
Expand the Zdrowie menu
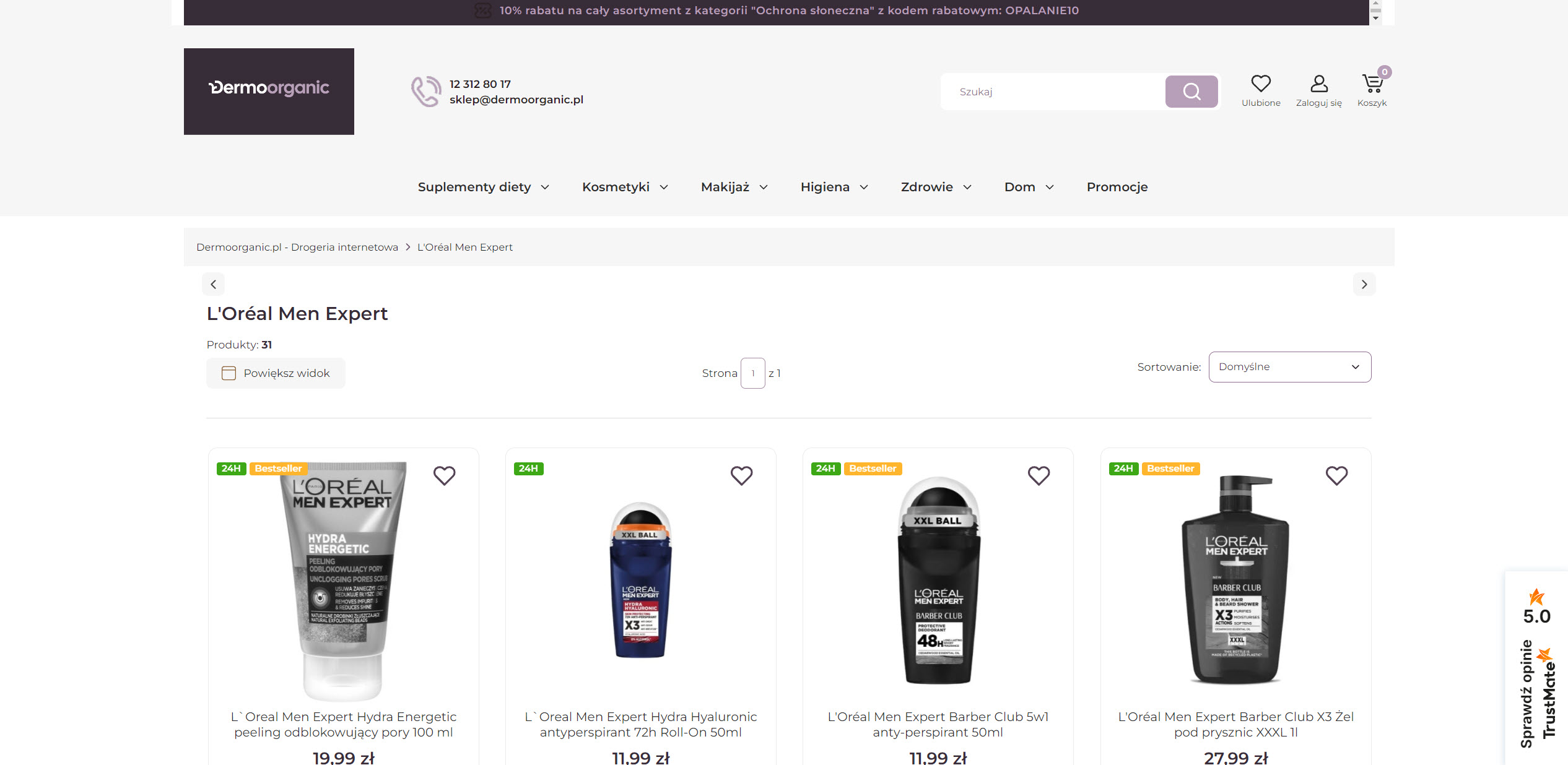[x=936, y=187]
